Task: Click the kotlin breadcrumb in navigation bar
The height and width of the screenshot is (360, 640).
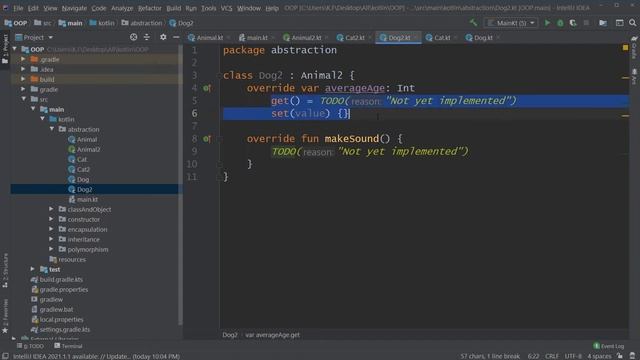Action: [x=102, y=23]
